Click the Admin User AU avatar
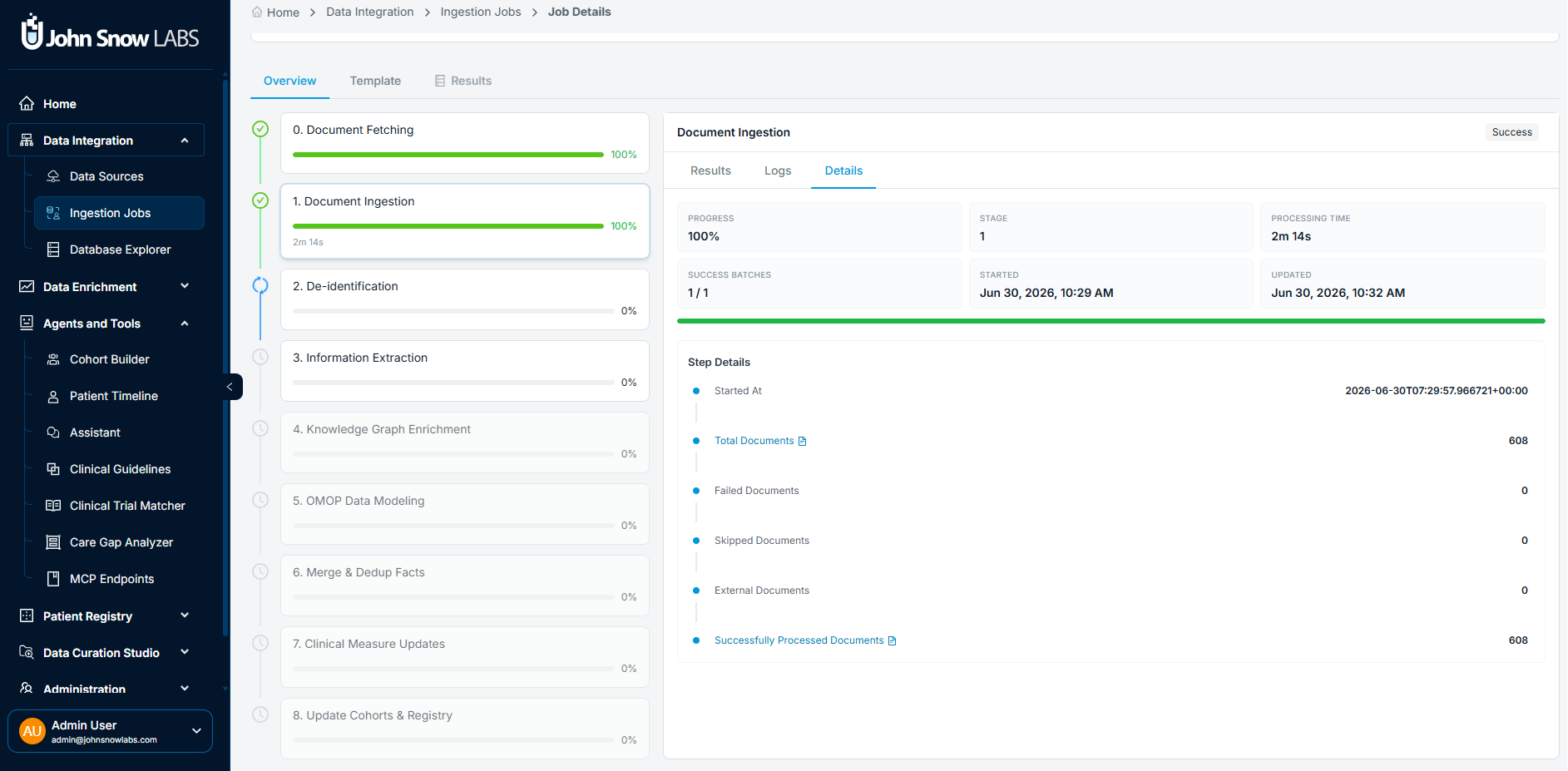Viewport: 1568px width, 771px height. point(32,731)
